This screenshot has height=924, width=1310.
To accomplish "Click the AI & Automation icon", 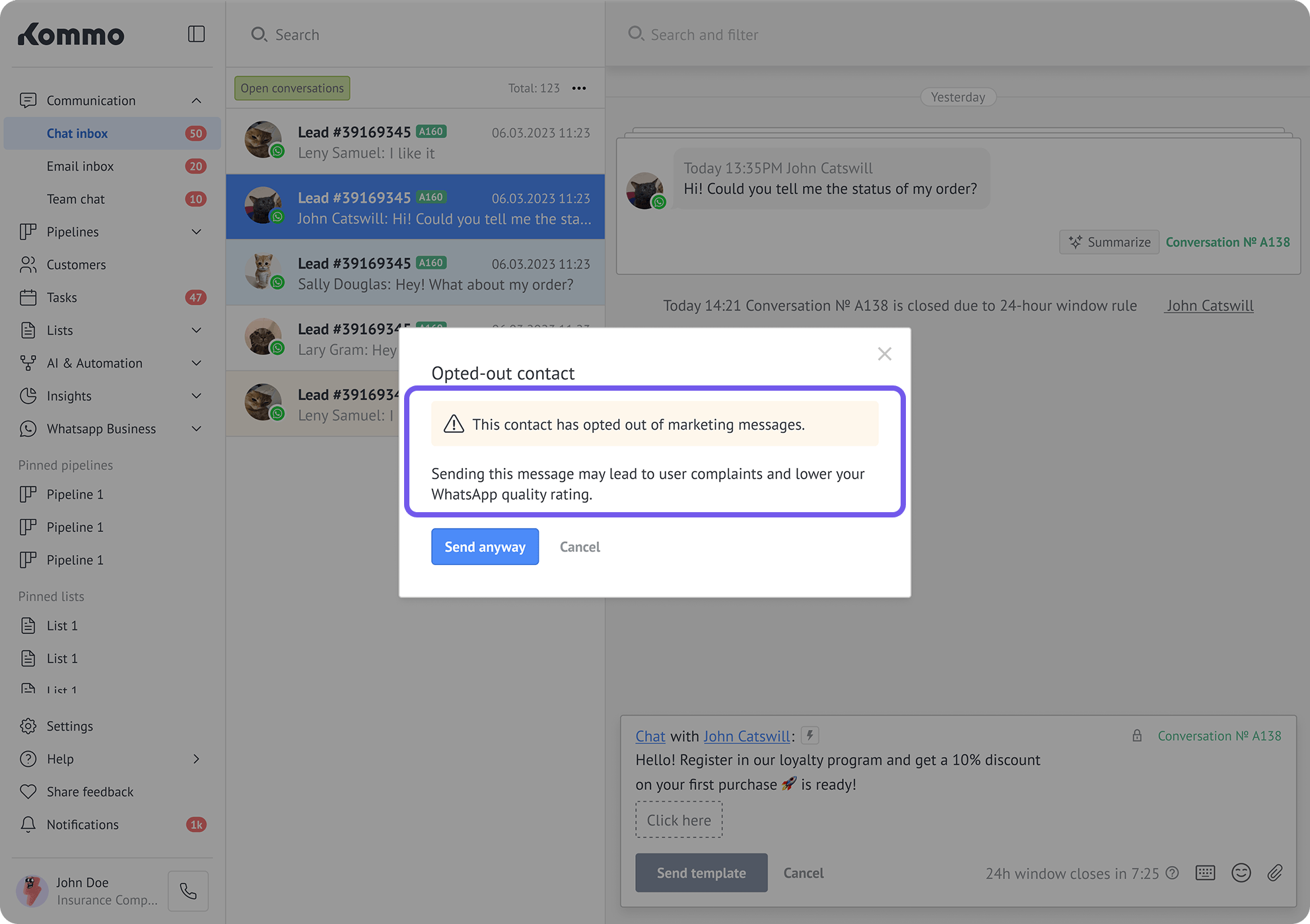I will [28, 363].
